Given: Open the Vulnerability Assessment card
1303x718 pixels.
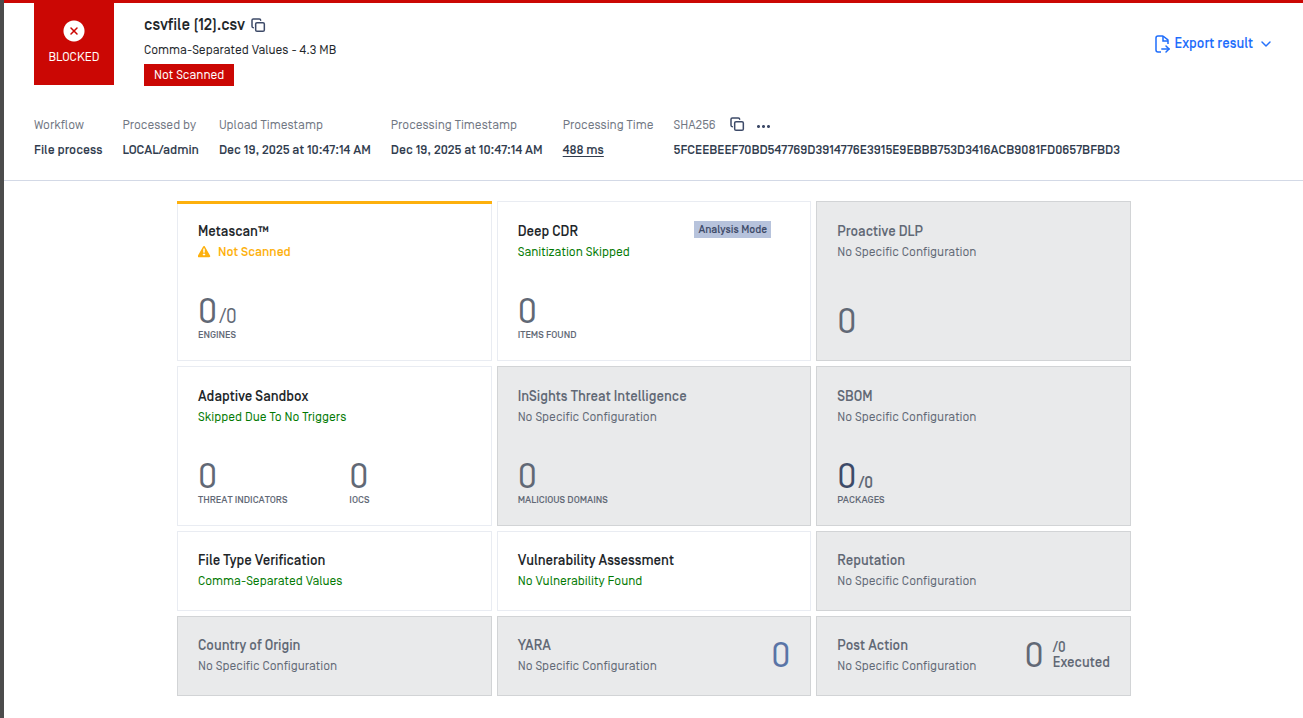Looking at the screenshot, I should pos(653,570).
